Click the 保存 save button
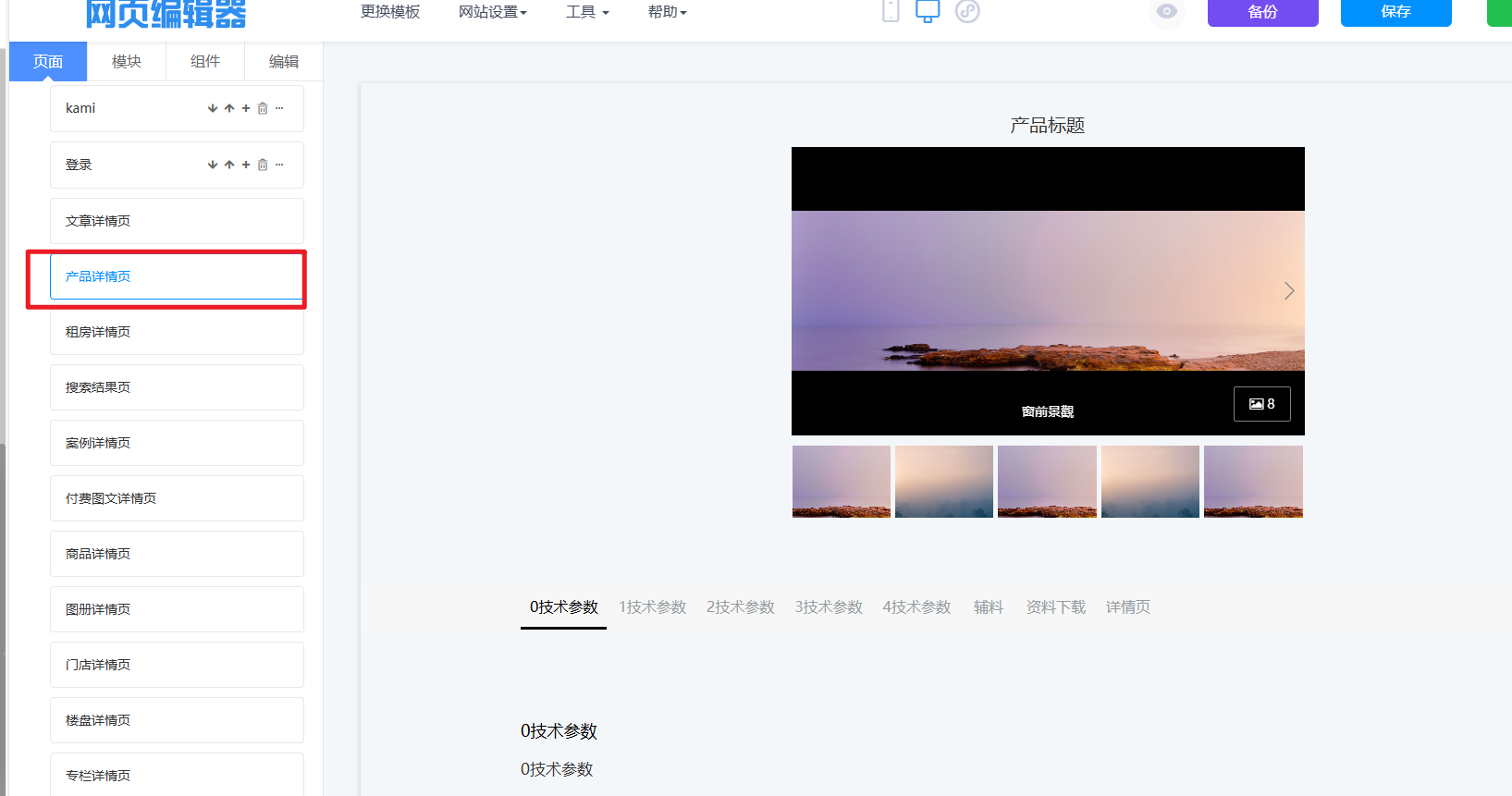Viewport: 1512px width, 796px height. pyautogui.click(x=1396, y=12)
